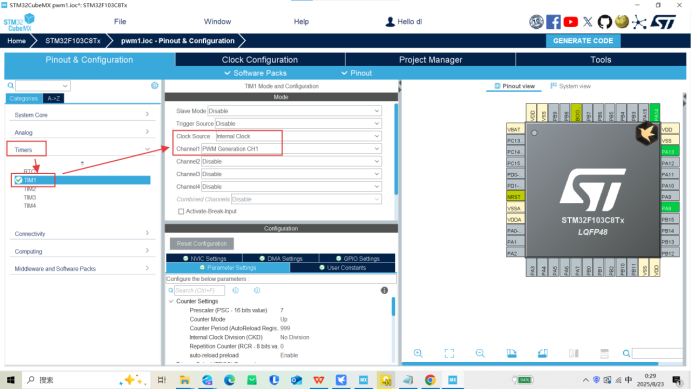692x389 pixels.
Task: Expand the Analog category
Action: 82,132
